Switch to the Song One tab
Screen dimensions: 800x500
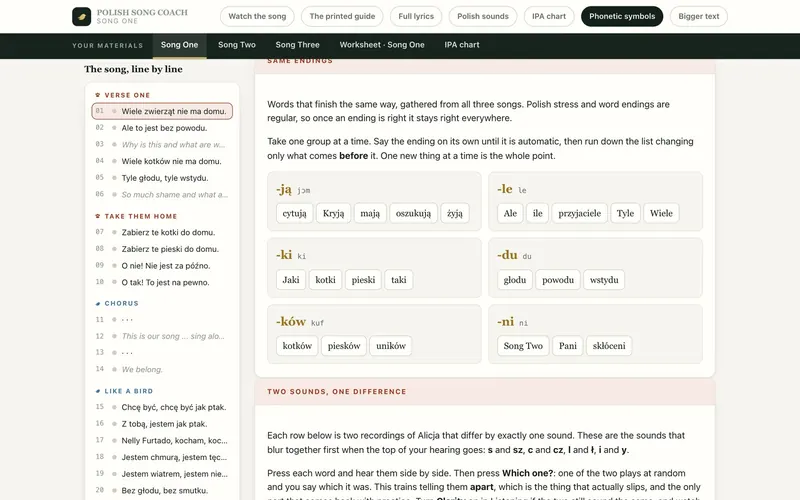(179, 45)
